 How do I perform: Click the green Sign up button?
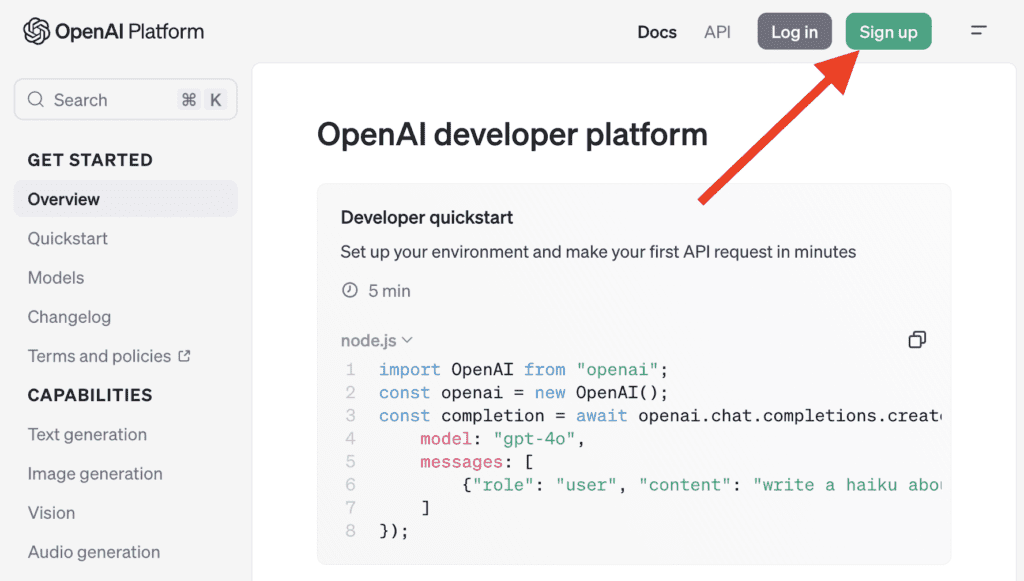(x=888, y=31)
